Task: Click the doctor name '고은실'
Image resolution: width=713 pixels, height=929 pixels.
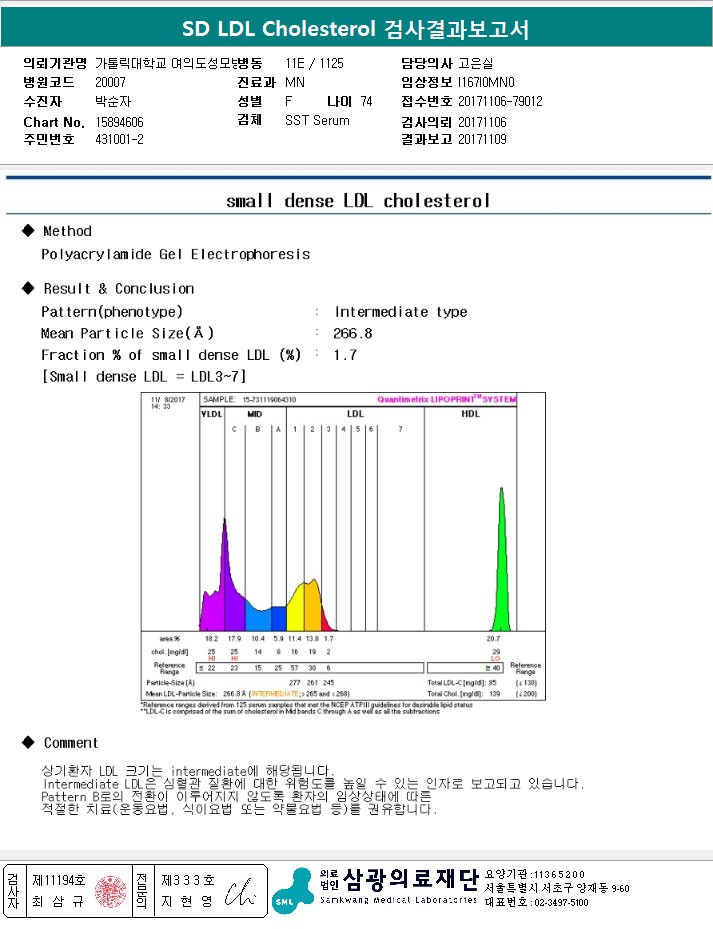Action: (x=476, y=63)
